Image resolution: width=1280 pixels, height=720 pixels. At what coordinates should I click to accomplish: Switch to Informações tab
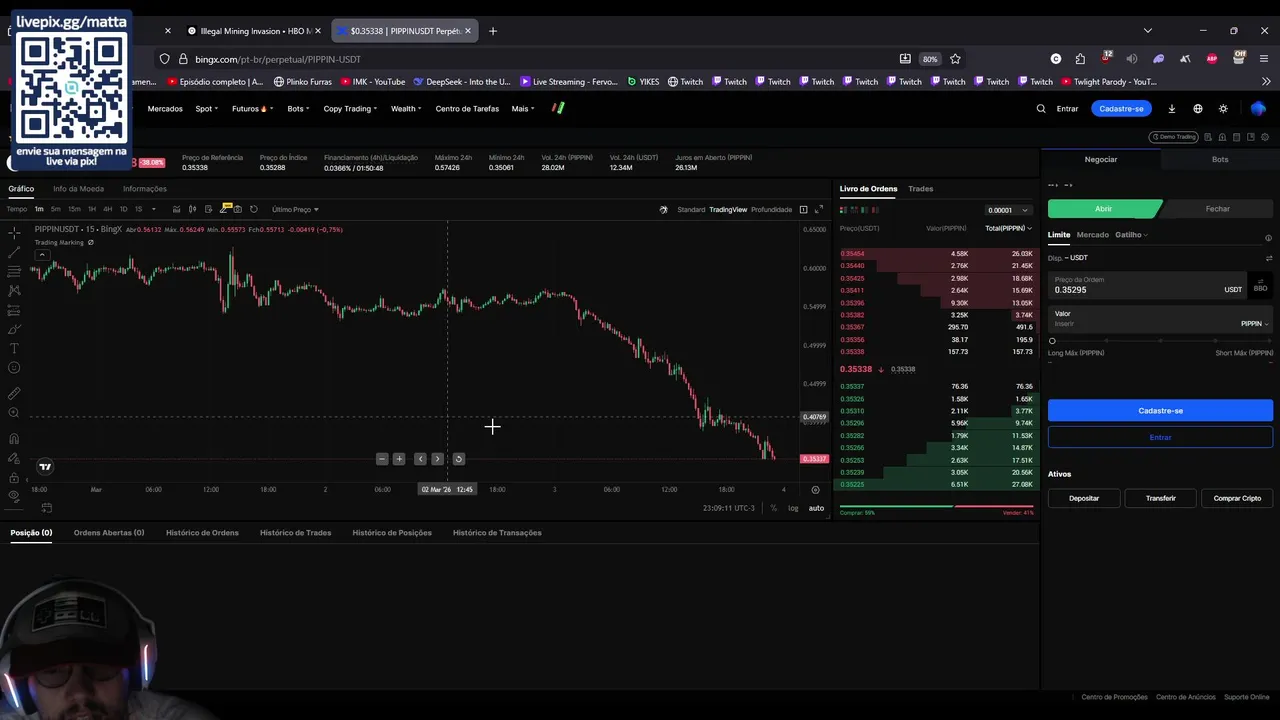tap(145, 189)
